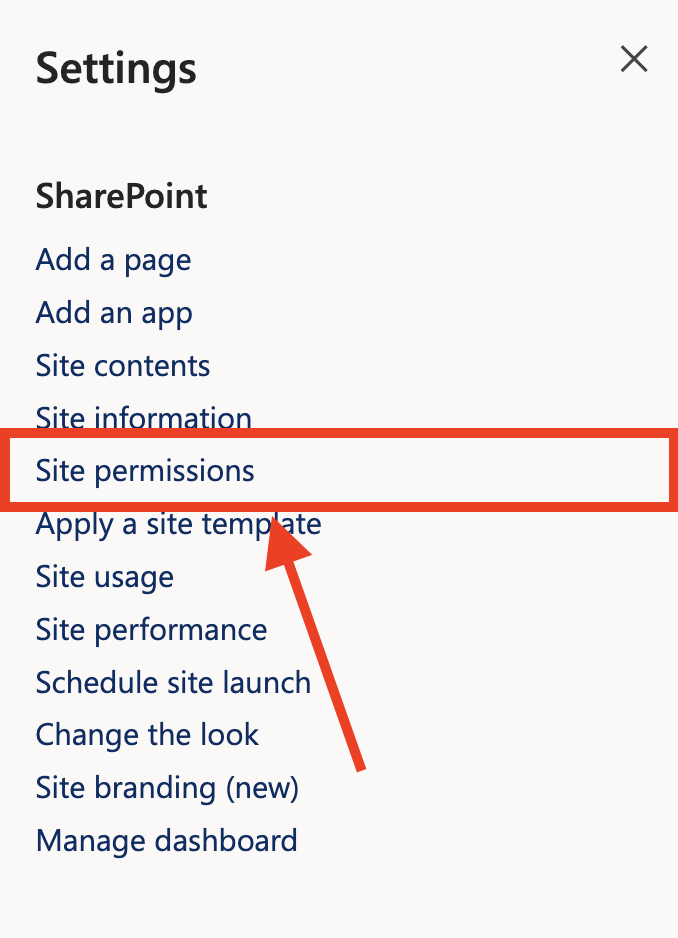Open Add an app

pyautogui.click(x=113, y=312)
